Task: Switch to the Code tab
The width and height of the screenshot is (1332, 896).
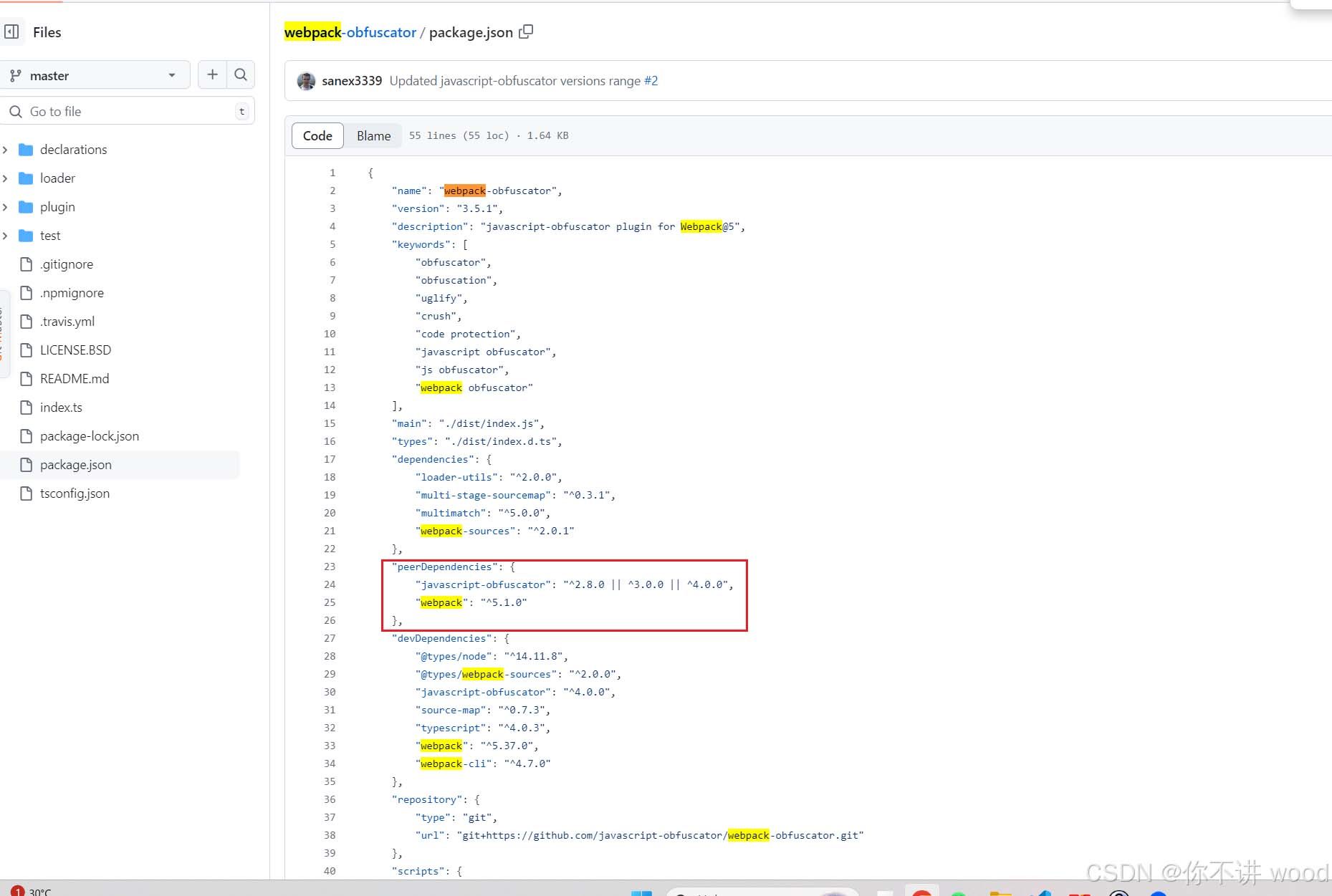Action: coord(317,135)
